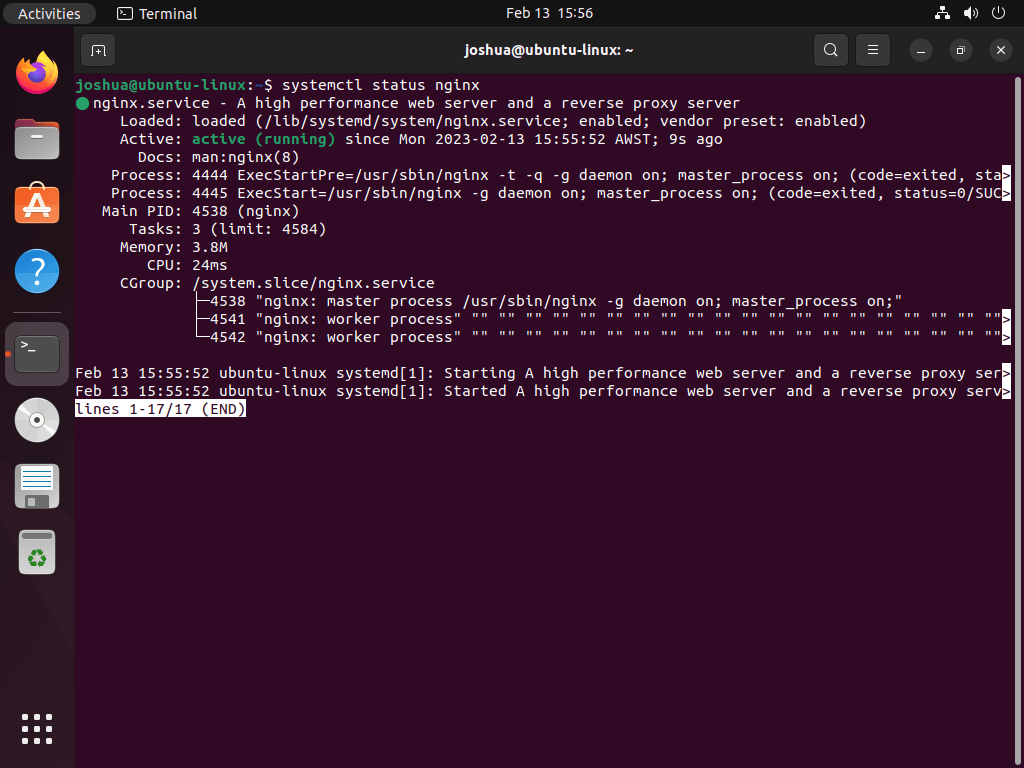
Task: Open the green recycling app icon
Action: [36, 552]
